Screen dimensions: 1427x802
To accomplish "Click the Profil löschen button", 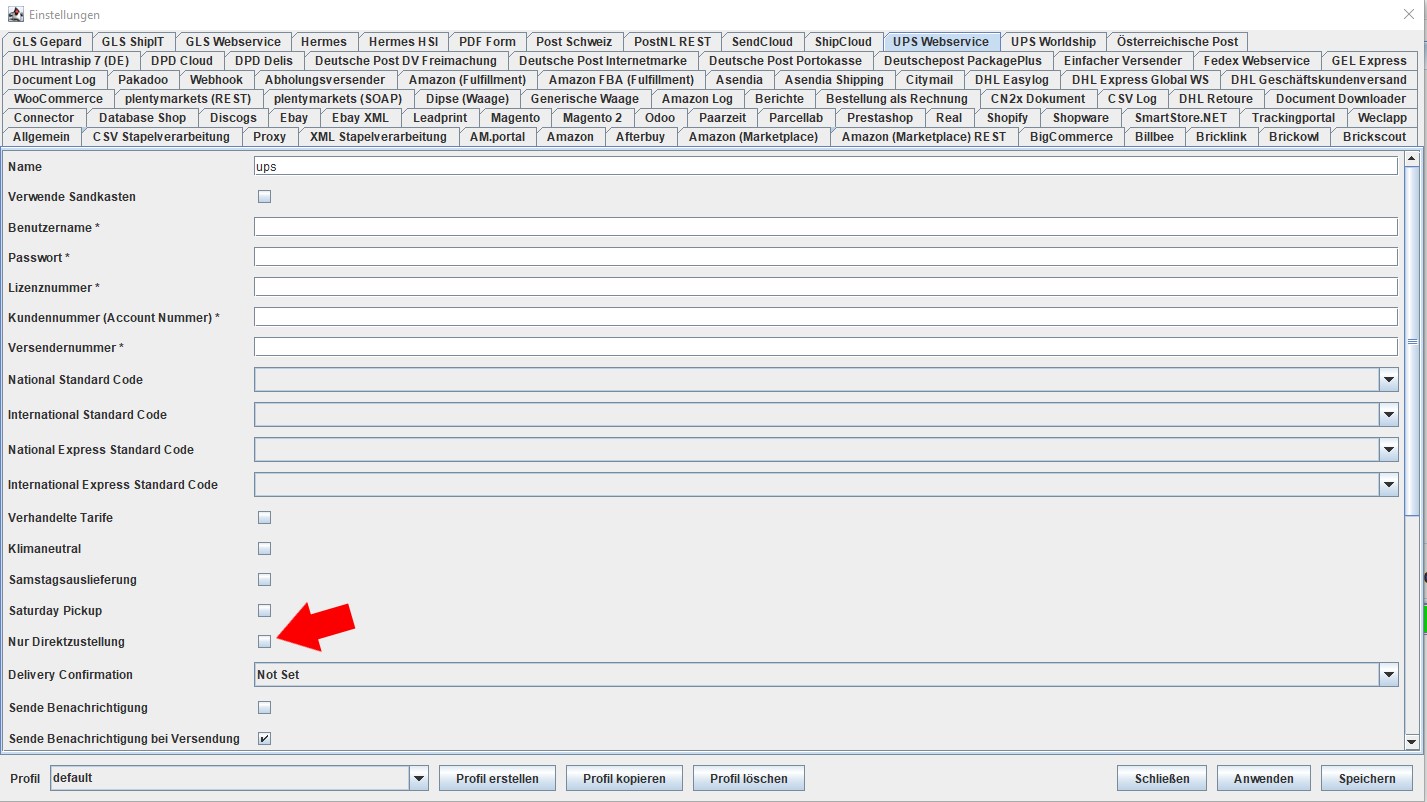I will click(x=749, y=779).
